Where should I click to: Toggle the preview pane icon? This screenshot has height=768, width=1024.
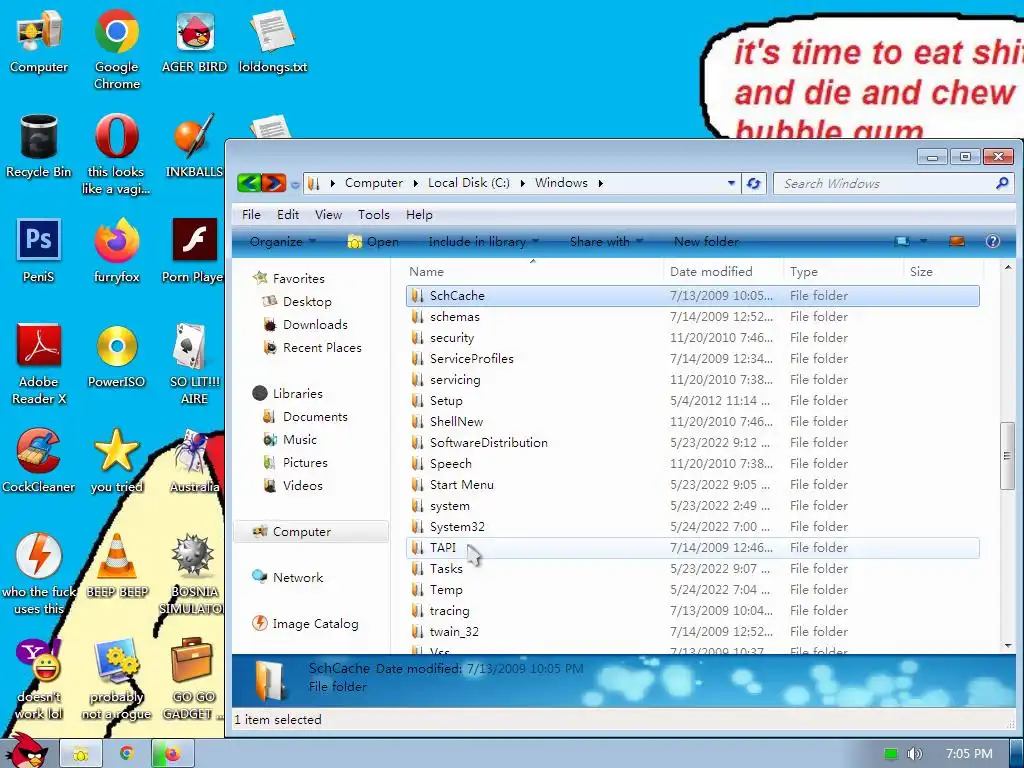pyautogui.click(x=957, y=242)
